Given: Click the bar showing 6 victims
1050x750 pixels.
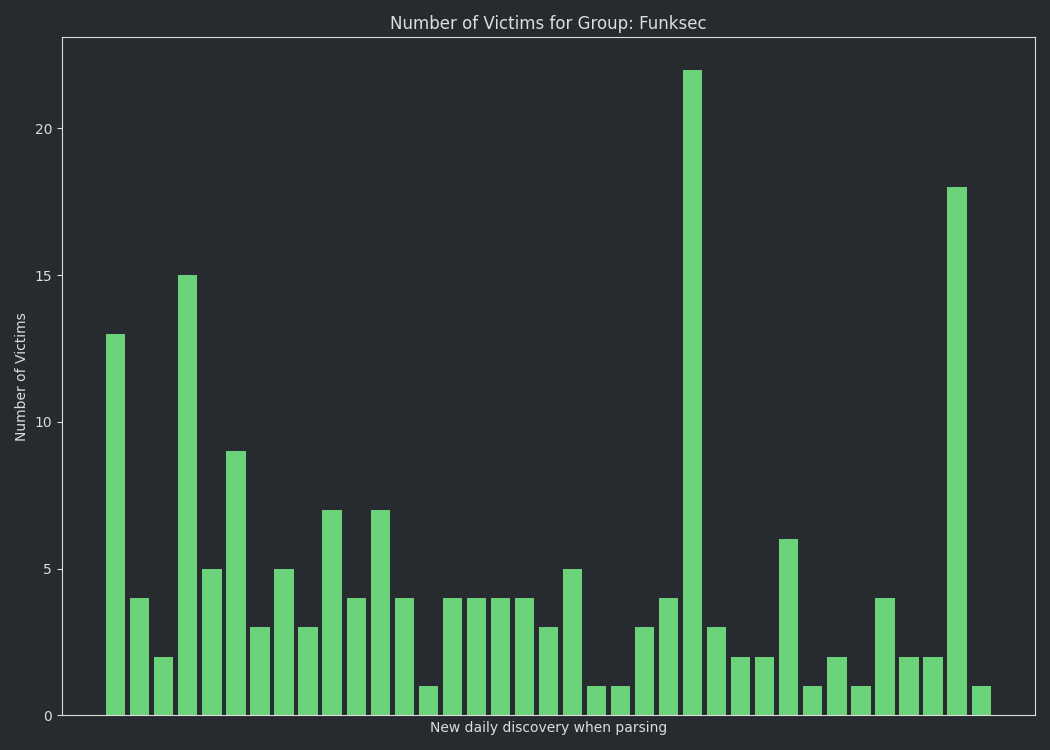Looking at the screenshot, I should (x=788, y=627).
